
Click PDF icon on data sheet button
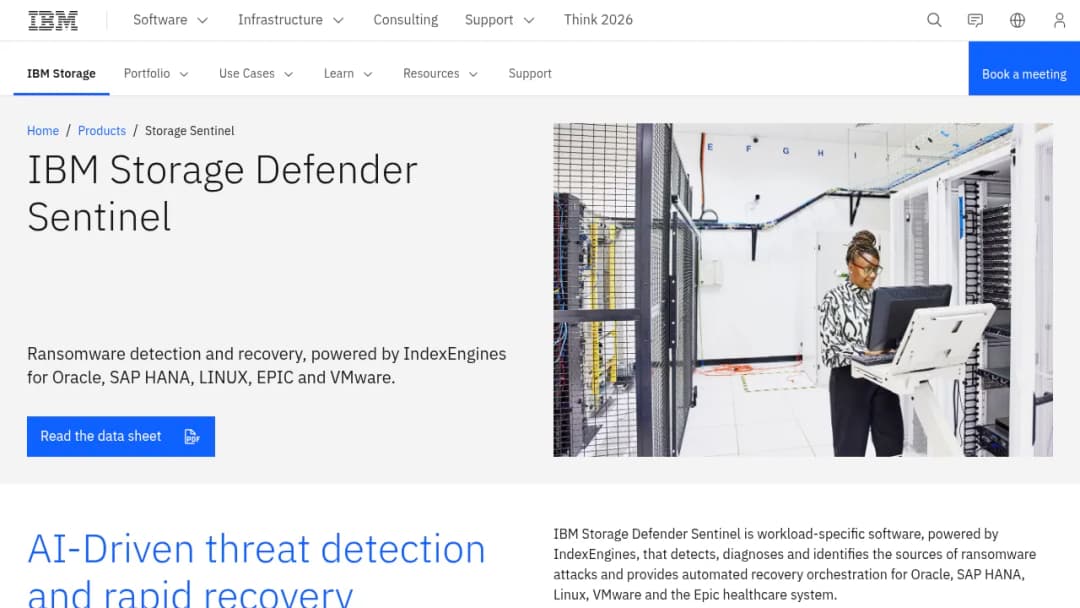[x=192, y=436]
